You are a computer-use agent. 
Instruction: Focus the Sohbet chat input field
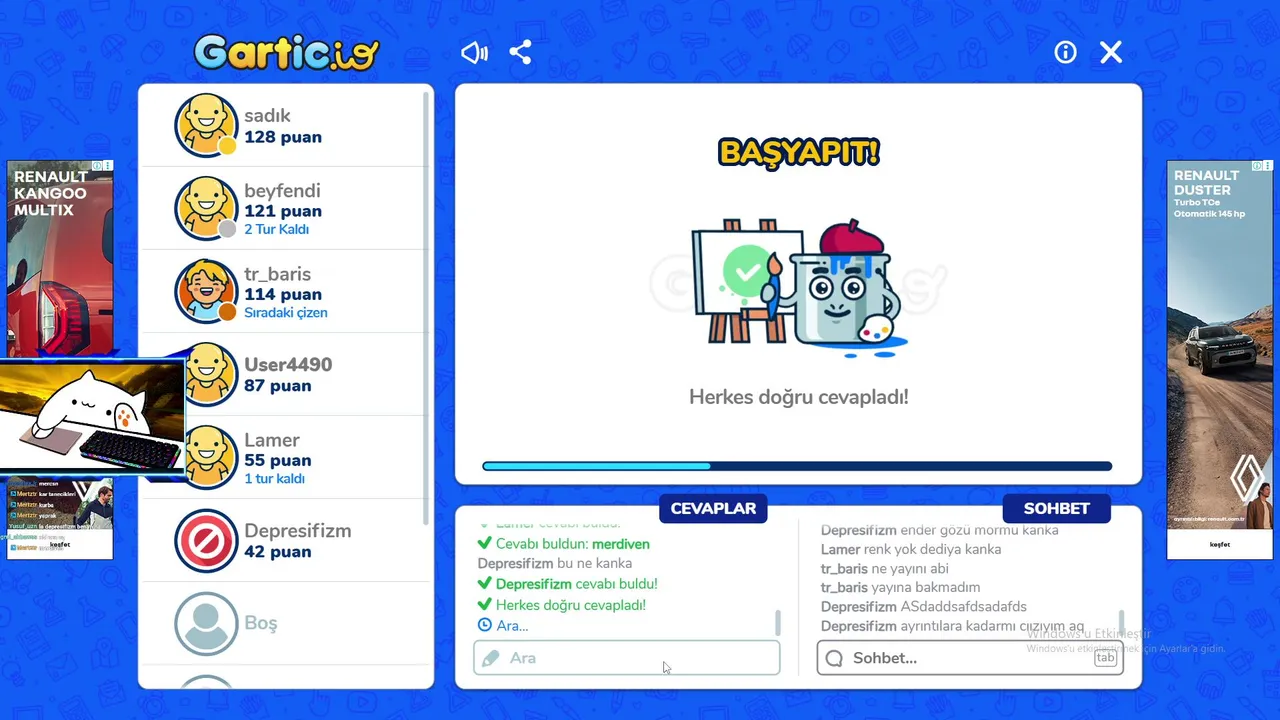coord(970,658)
